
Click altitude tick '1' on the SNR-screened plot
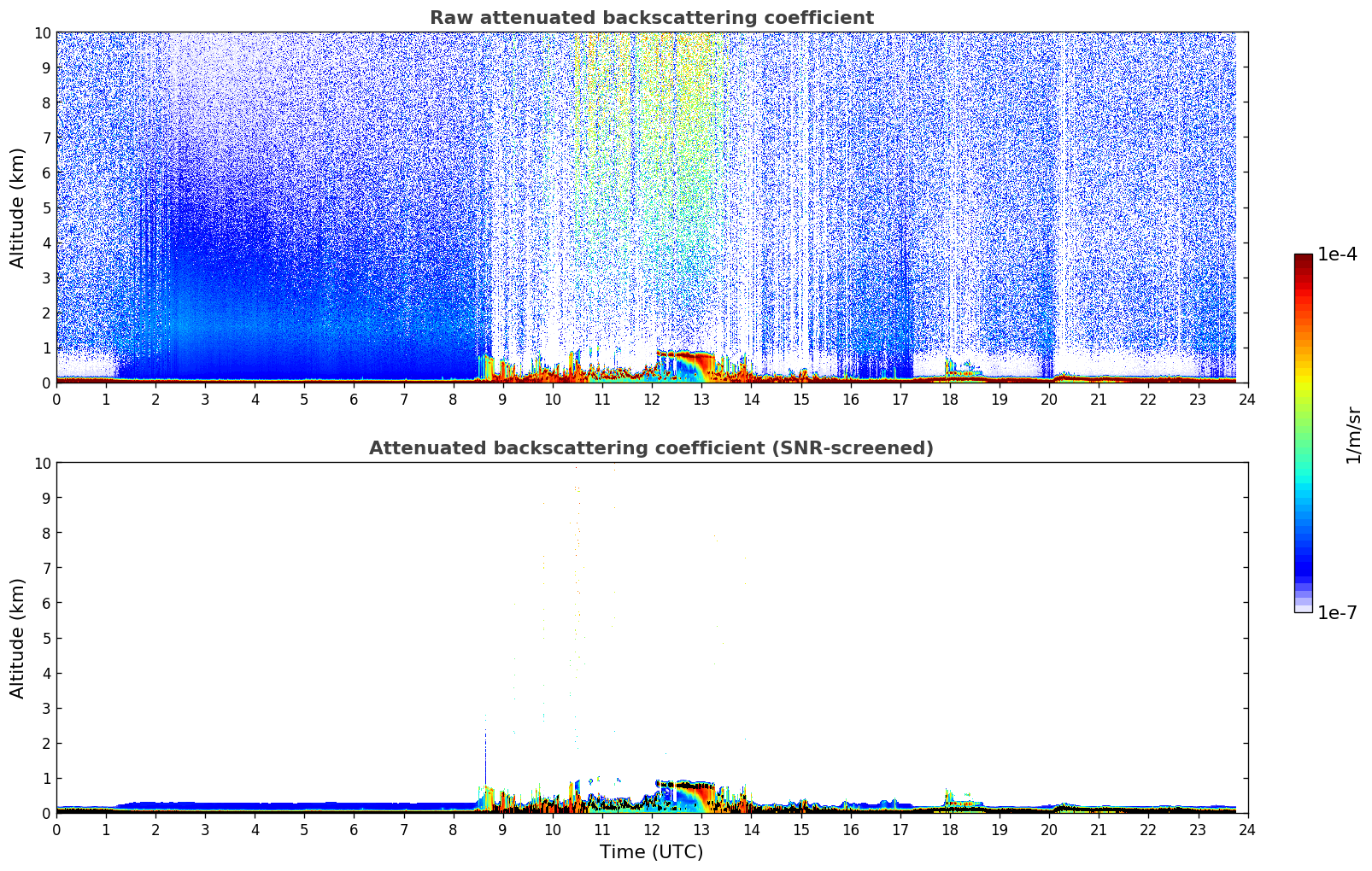tap(46, 778)
